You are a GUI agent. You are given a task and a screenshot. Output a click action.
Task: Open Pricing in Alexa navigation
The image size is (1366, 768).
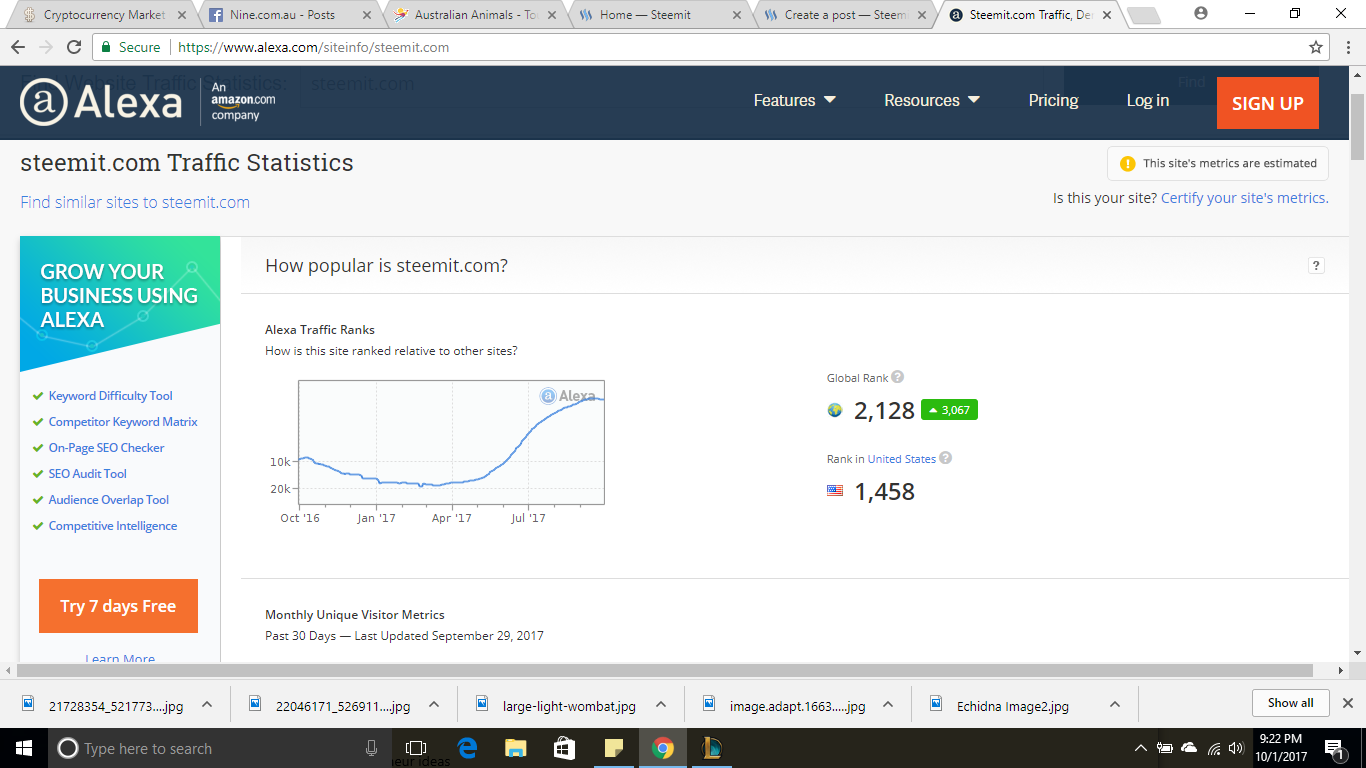(1053, 100)
